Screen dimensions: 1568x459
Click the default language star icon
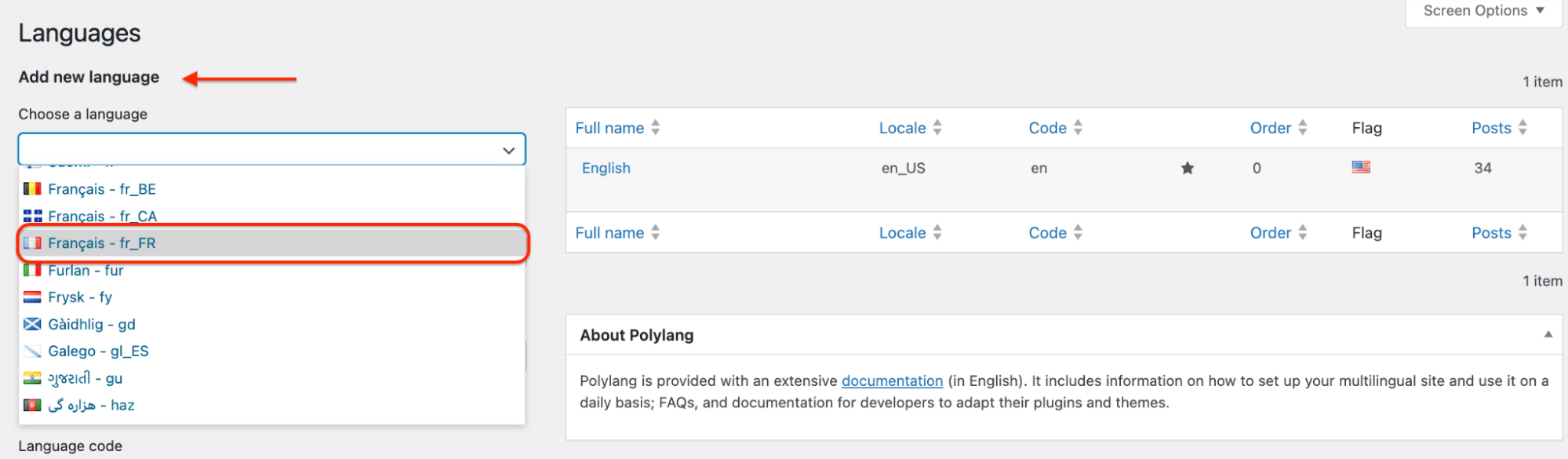pyautogui.click(x=1188, y=168)
